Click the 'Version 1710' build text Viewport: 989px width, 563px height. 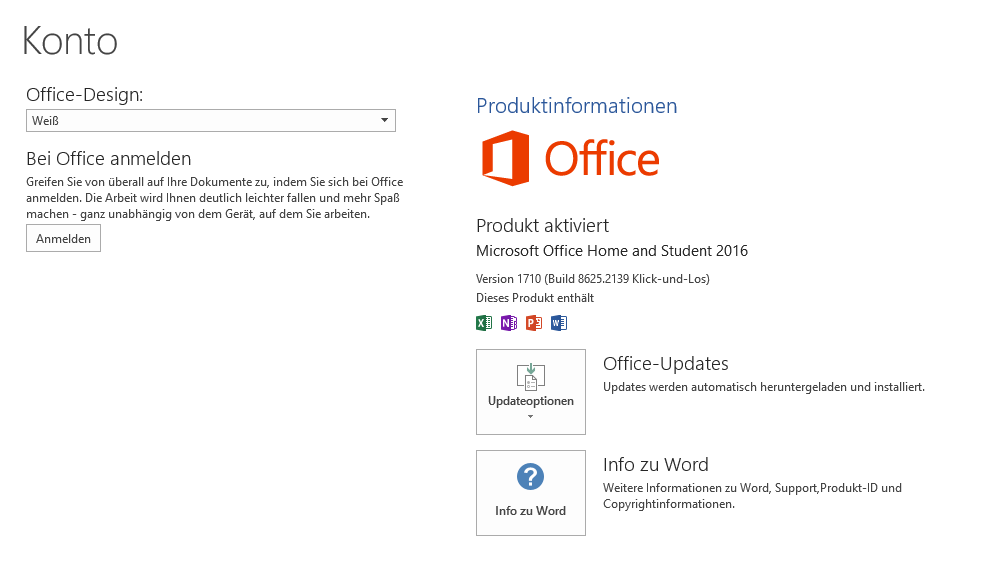(593, 279)
